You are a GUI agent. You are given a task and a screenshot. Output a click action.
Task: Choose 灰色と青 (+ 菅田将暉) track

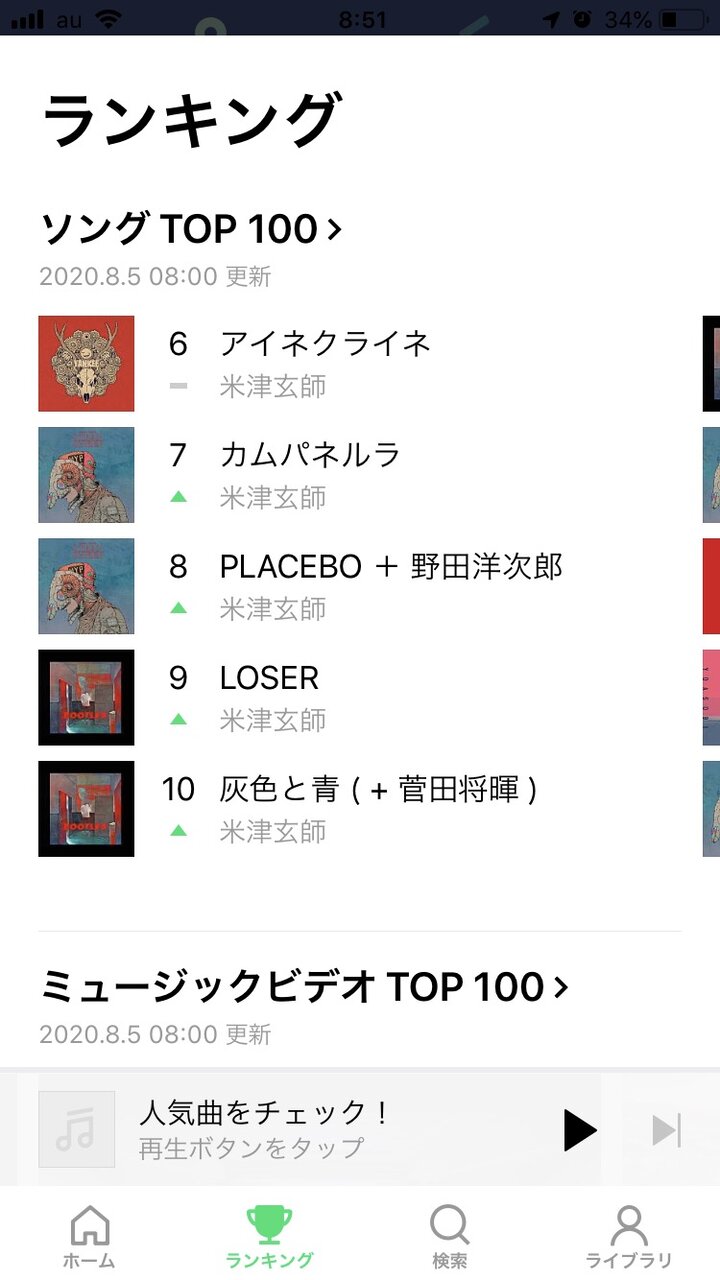(x=378, y=790)
